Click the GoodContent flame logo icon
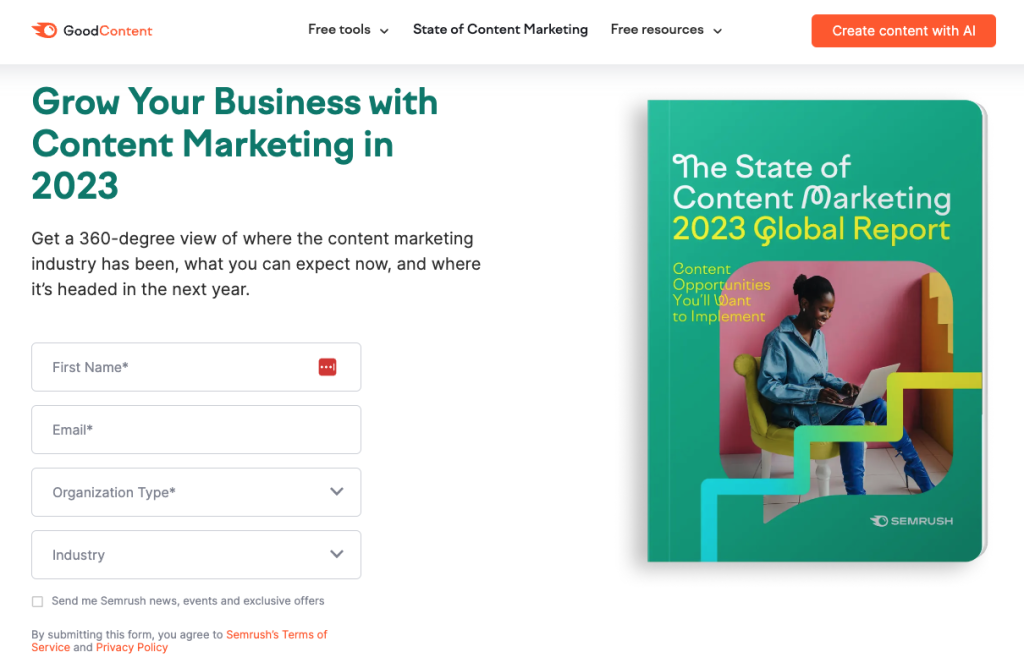1024x663 pixels. click(x=44, y=30)
